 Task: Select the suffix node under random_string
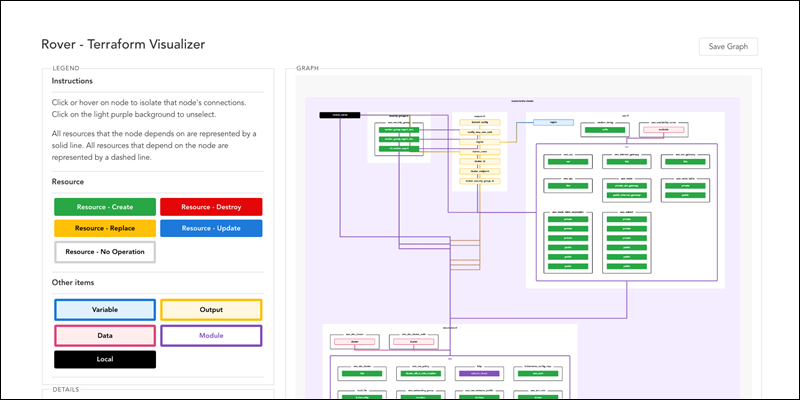click(x=605, y=130)
